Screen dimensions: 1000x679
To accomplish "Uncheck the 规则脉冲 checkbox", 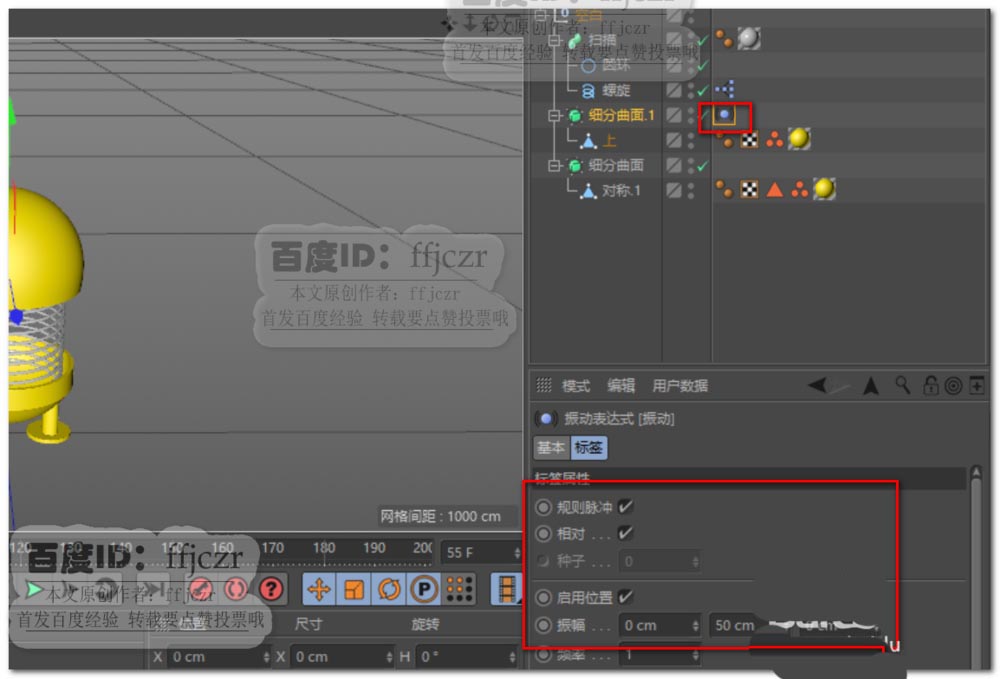I will [626, 507].
